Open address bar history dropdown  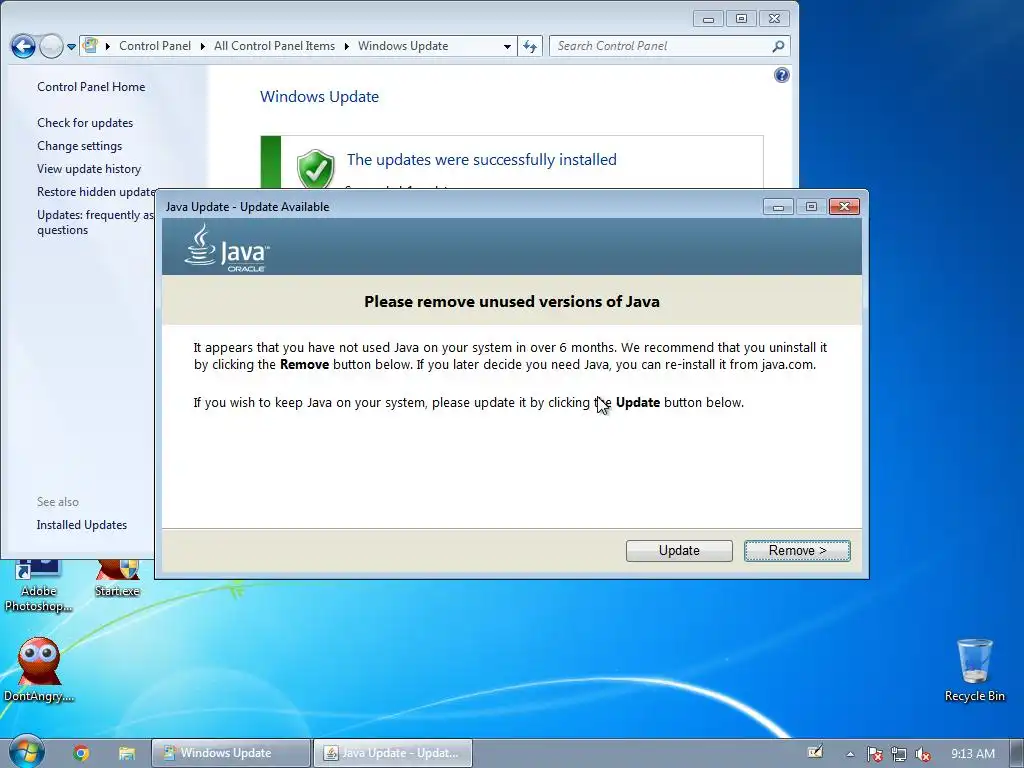point(507,46)
